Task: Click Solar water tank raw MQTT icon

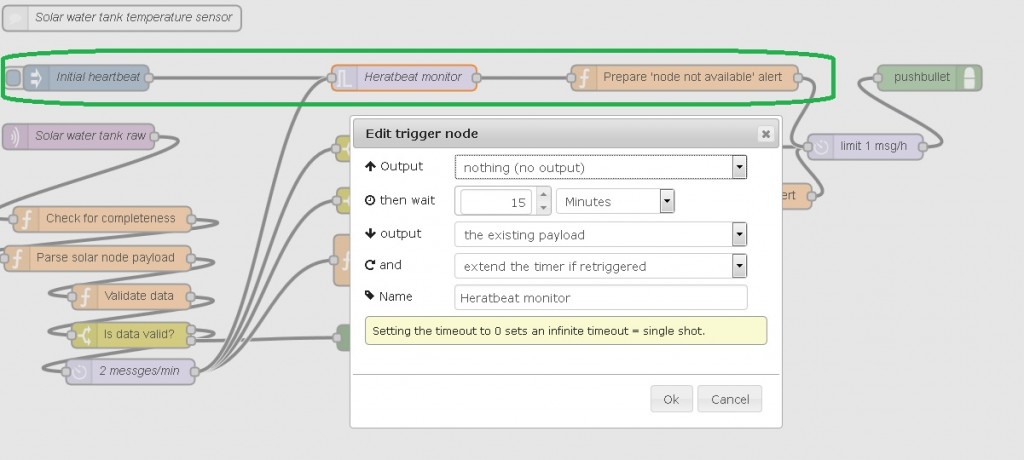Action: pyautogui.click(x=15, y=137)
